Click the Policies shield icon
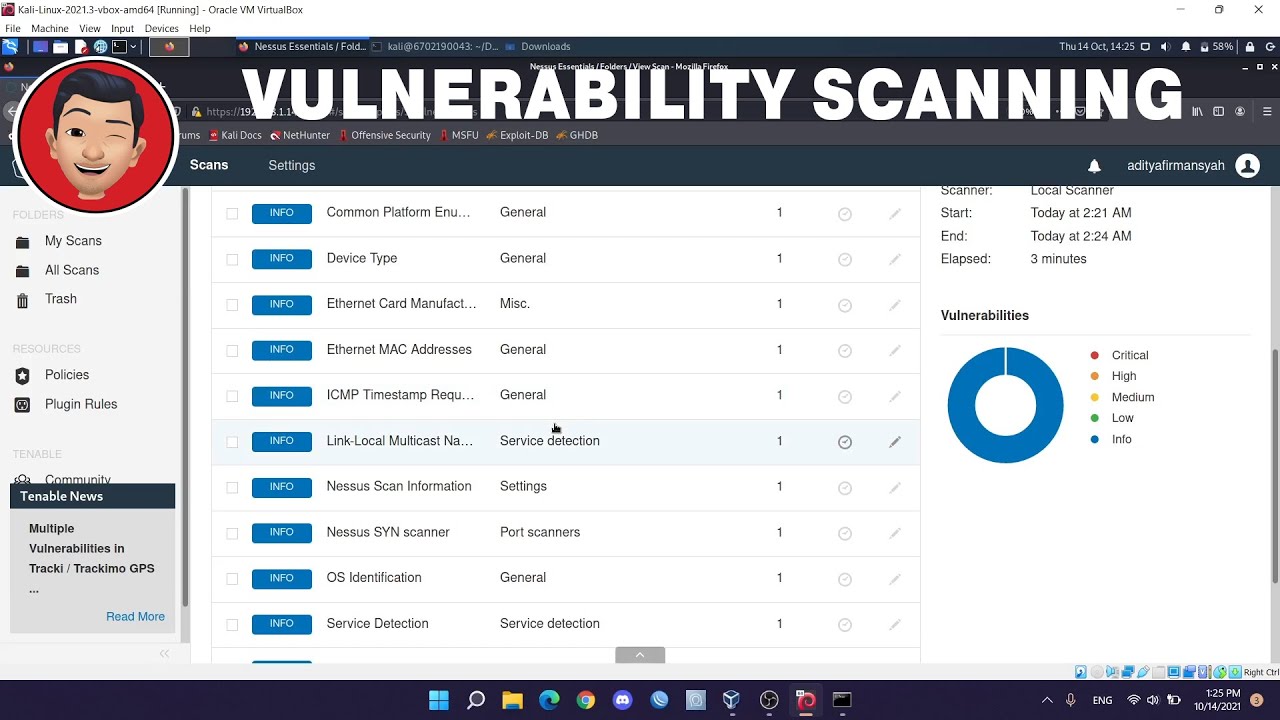This screenshot has width=1280, height=720. click(x=23, y=375)
